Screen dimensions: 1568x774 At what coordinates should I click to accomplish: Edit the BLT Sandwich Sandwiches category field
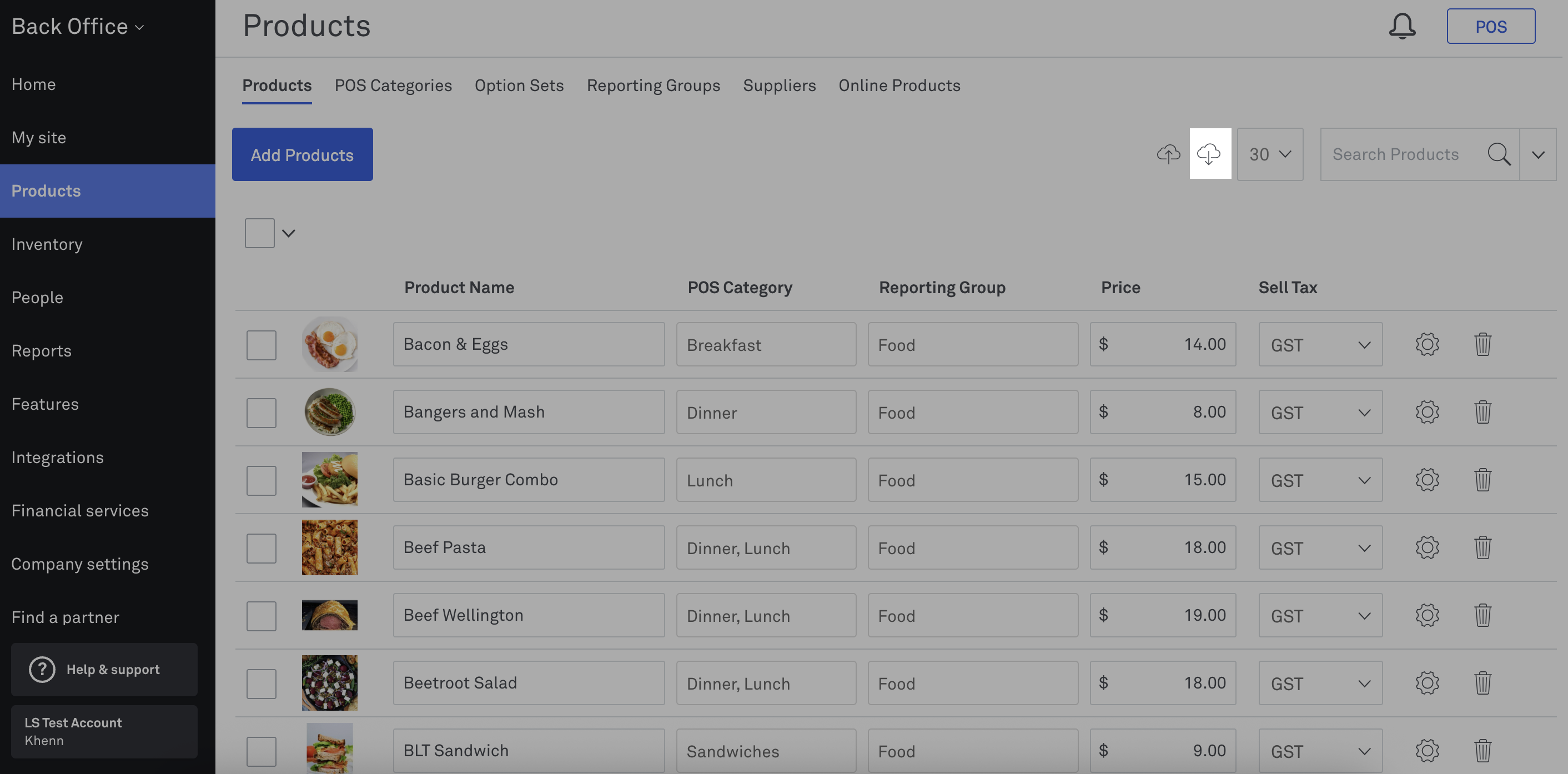tap(766, 751)
